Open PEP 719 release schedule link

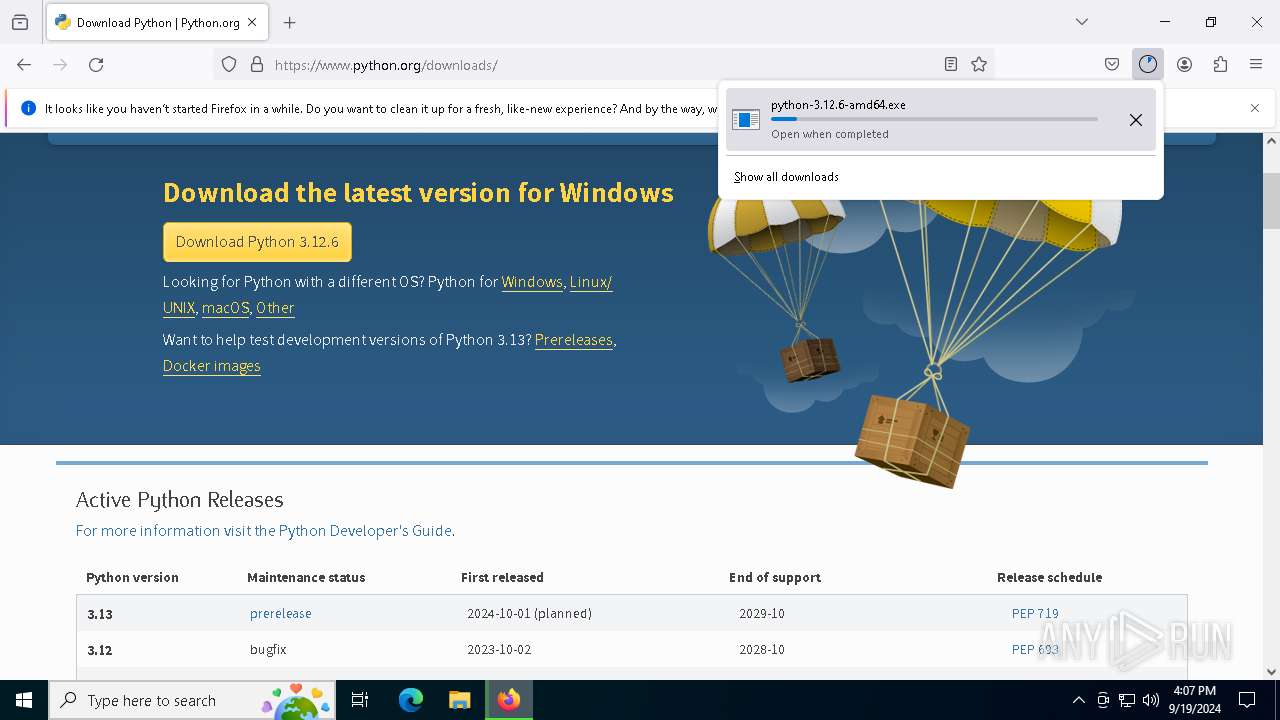[1035, 613]
